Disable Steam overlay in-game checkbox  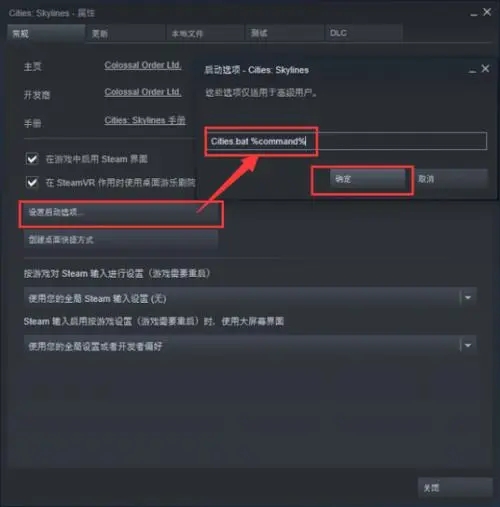(32, 159)
